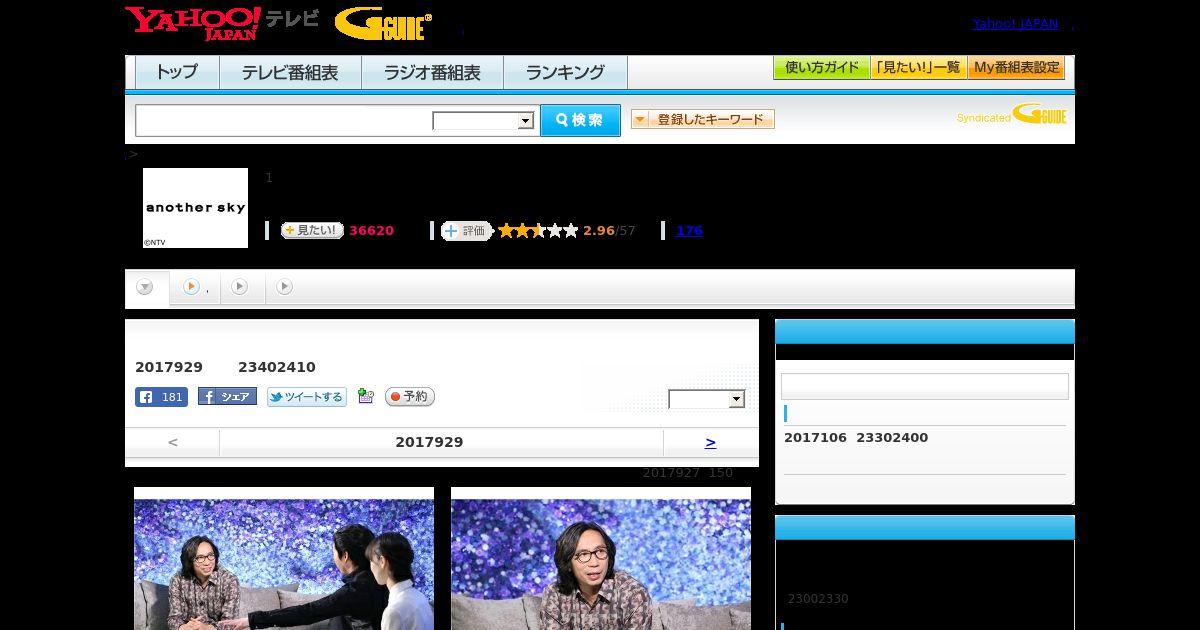The width and height of the screenshot is (1200, 630).
Task: Click the 見たい! plus button
Action: point(312,231)
